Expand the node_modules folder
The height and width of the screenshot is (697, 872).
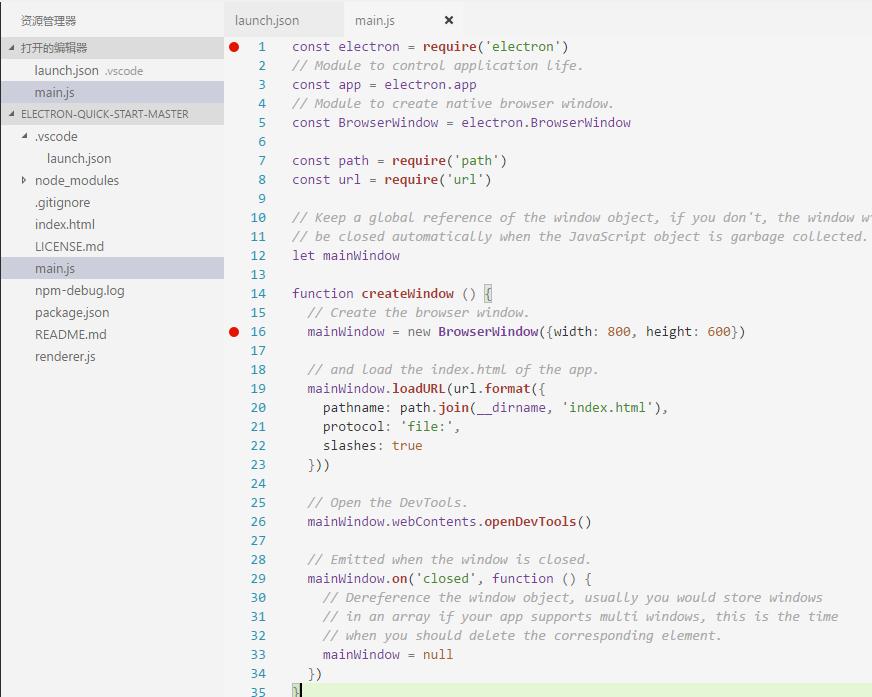(76, 181)
